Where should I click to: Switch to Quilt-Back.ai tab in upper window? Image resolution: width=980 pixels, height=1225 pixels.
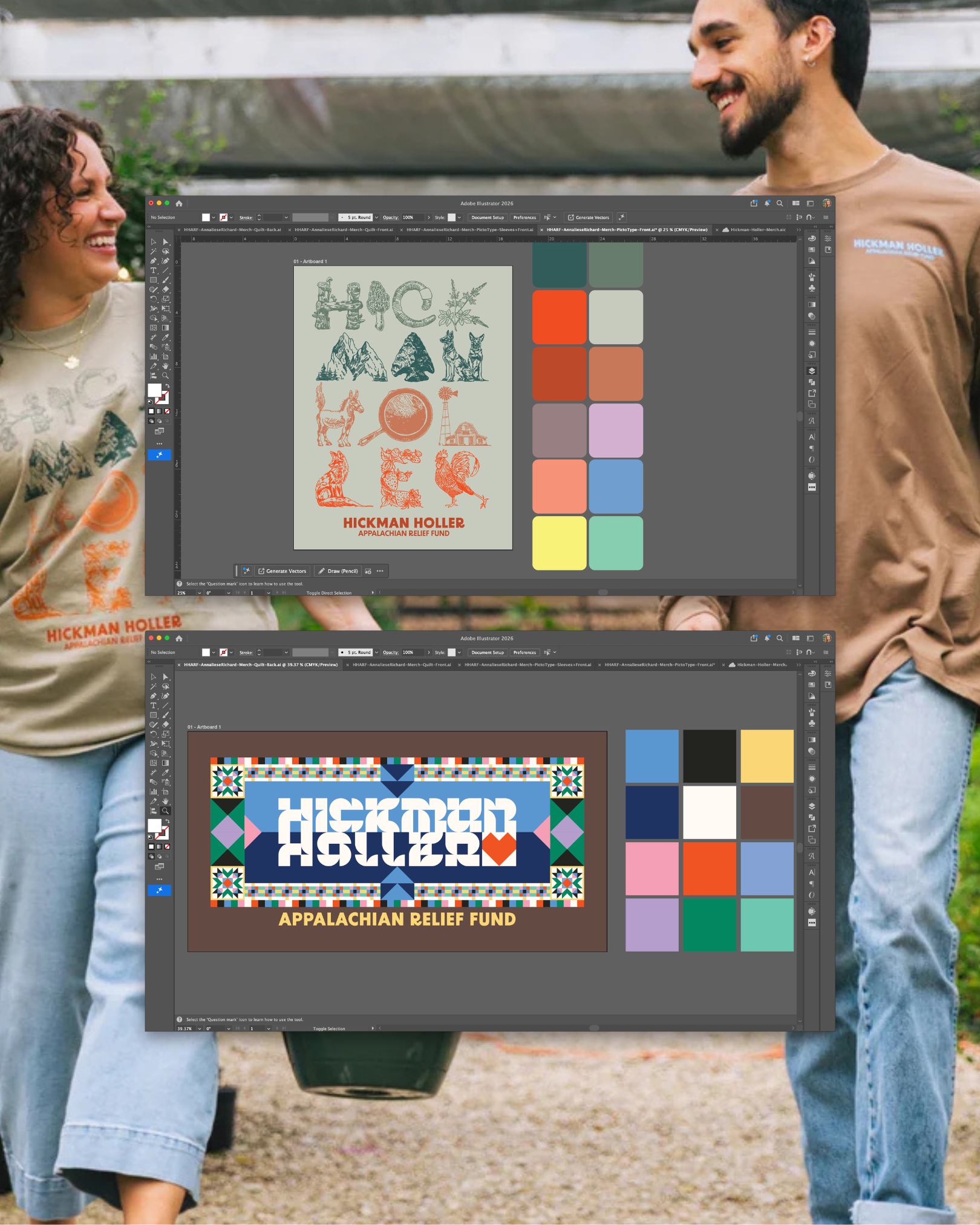click(233, 230)
